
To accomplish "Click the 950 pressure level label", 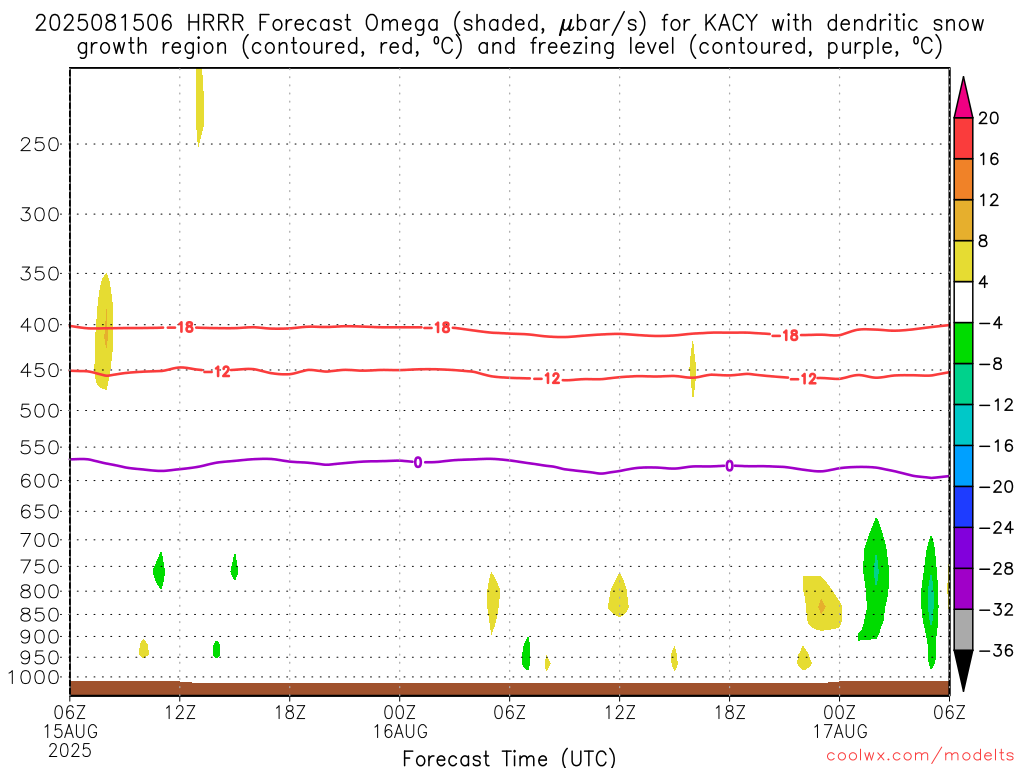I will coord(40,658).
